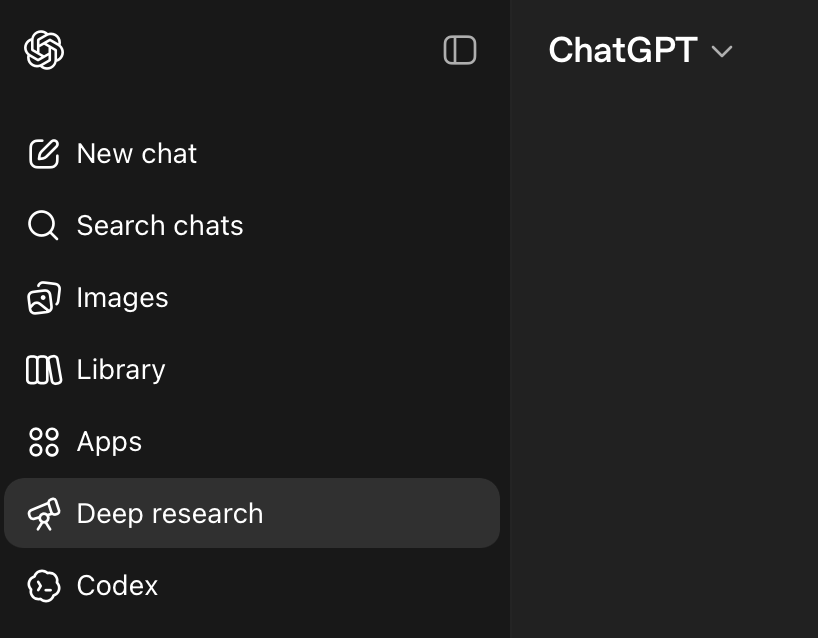The width and height of the screenshot is (818, 638).
Task: Click the ChatGPT title text
Action: [x=622, y=50]
